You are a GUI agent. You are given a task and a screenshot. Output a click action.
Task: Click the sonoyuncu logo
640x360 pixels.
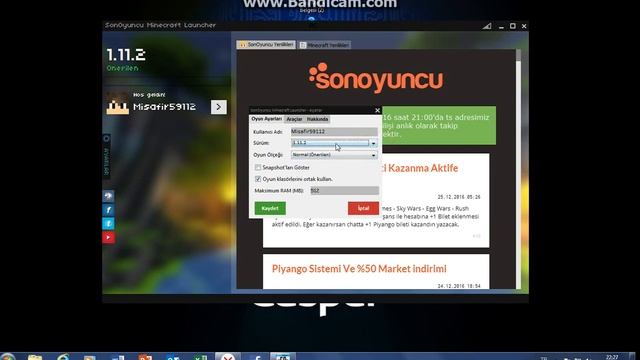[376, 78]
